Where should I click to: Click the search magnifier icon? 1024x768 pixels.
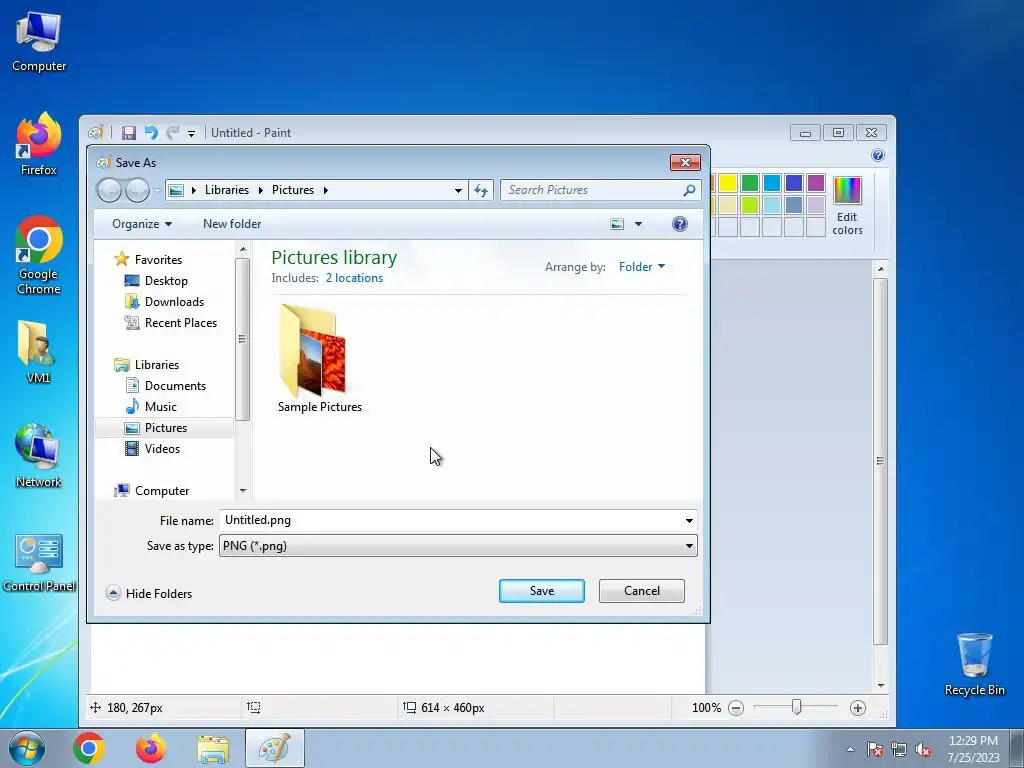click(689, 190)
